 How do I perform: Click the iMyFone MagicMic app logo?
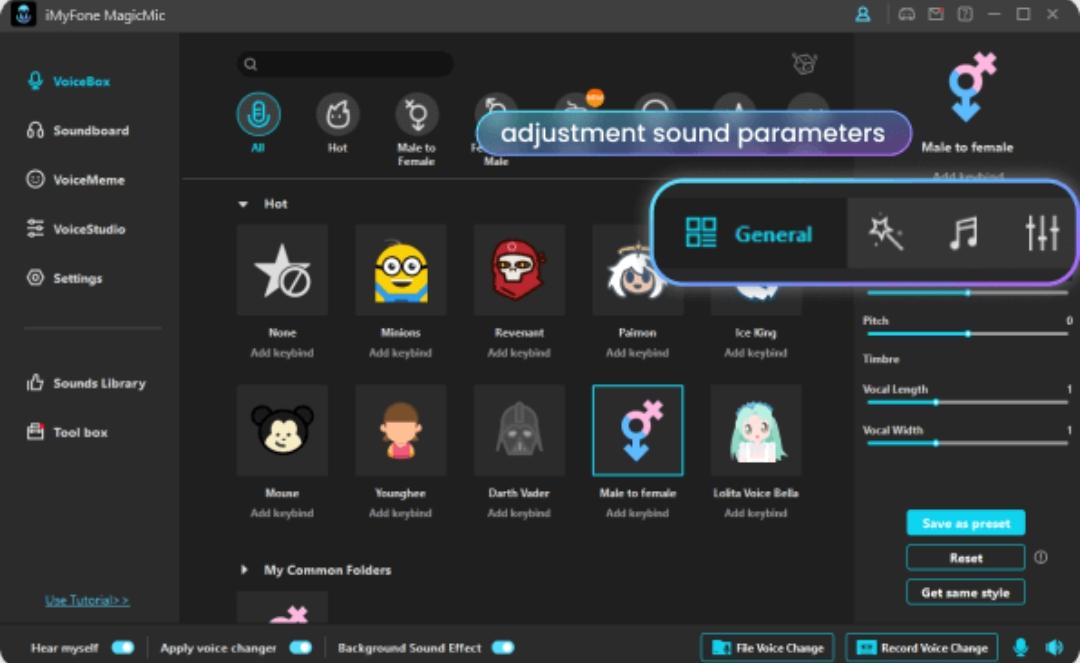23,14
